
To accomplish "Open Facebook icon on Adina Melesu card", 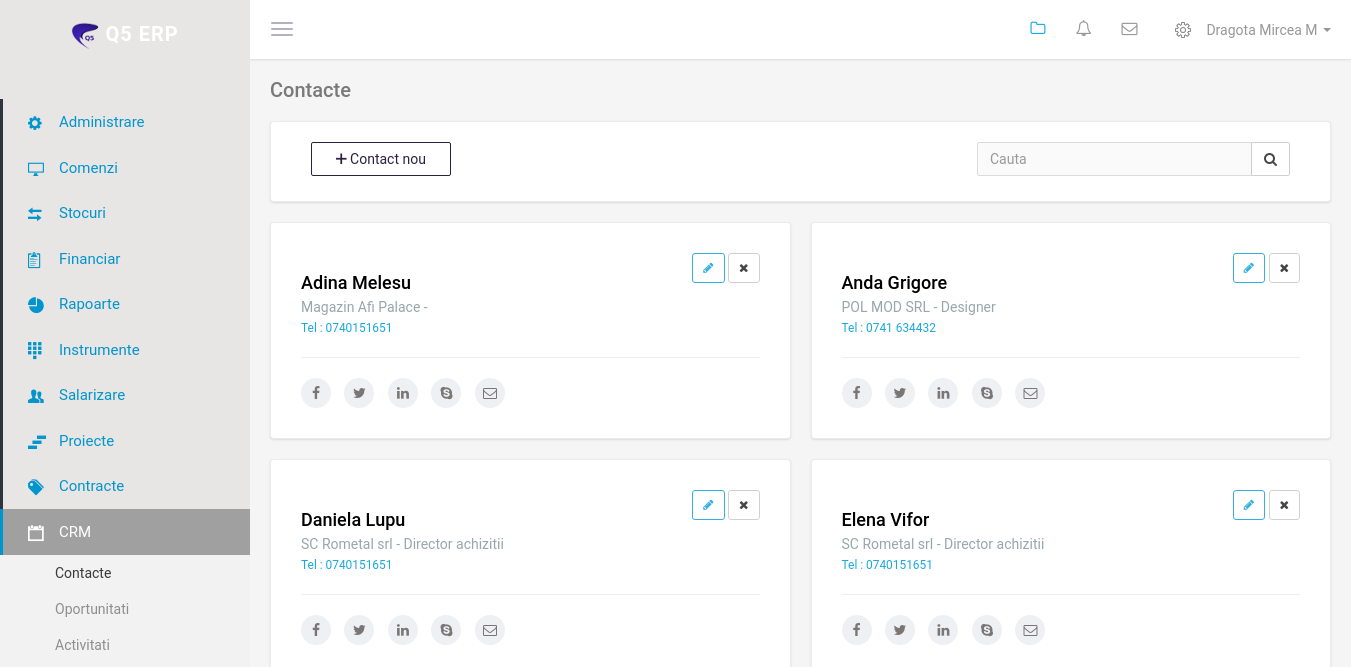I will 316,393.
